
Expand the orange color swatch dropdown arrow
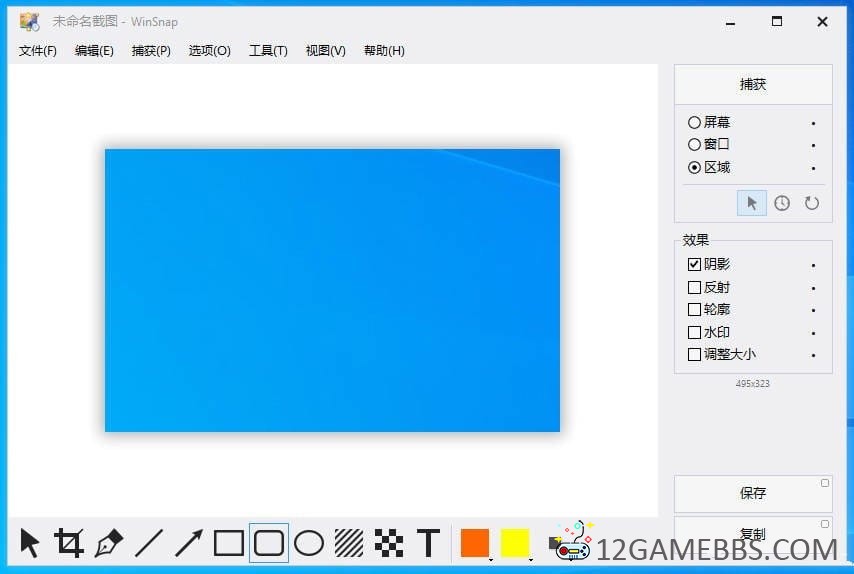click(491, 559)
